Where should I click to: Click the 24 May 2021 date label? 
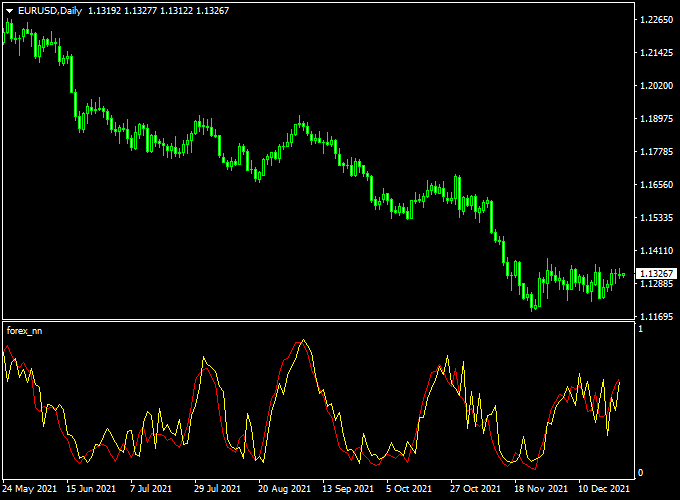pyautogui.click(x=29, y=489)
